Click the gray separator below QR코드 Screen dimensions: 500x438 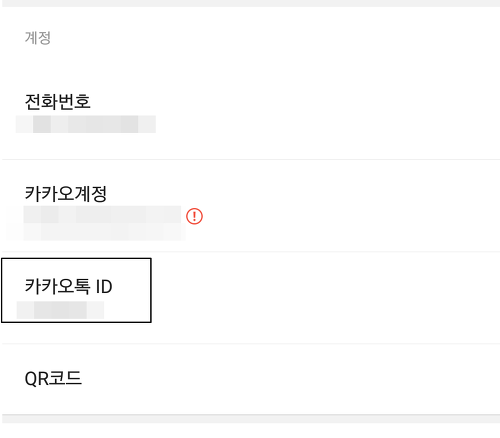(x=251, y=419)
